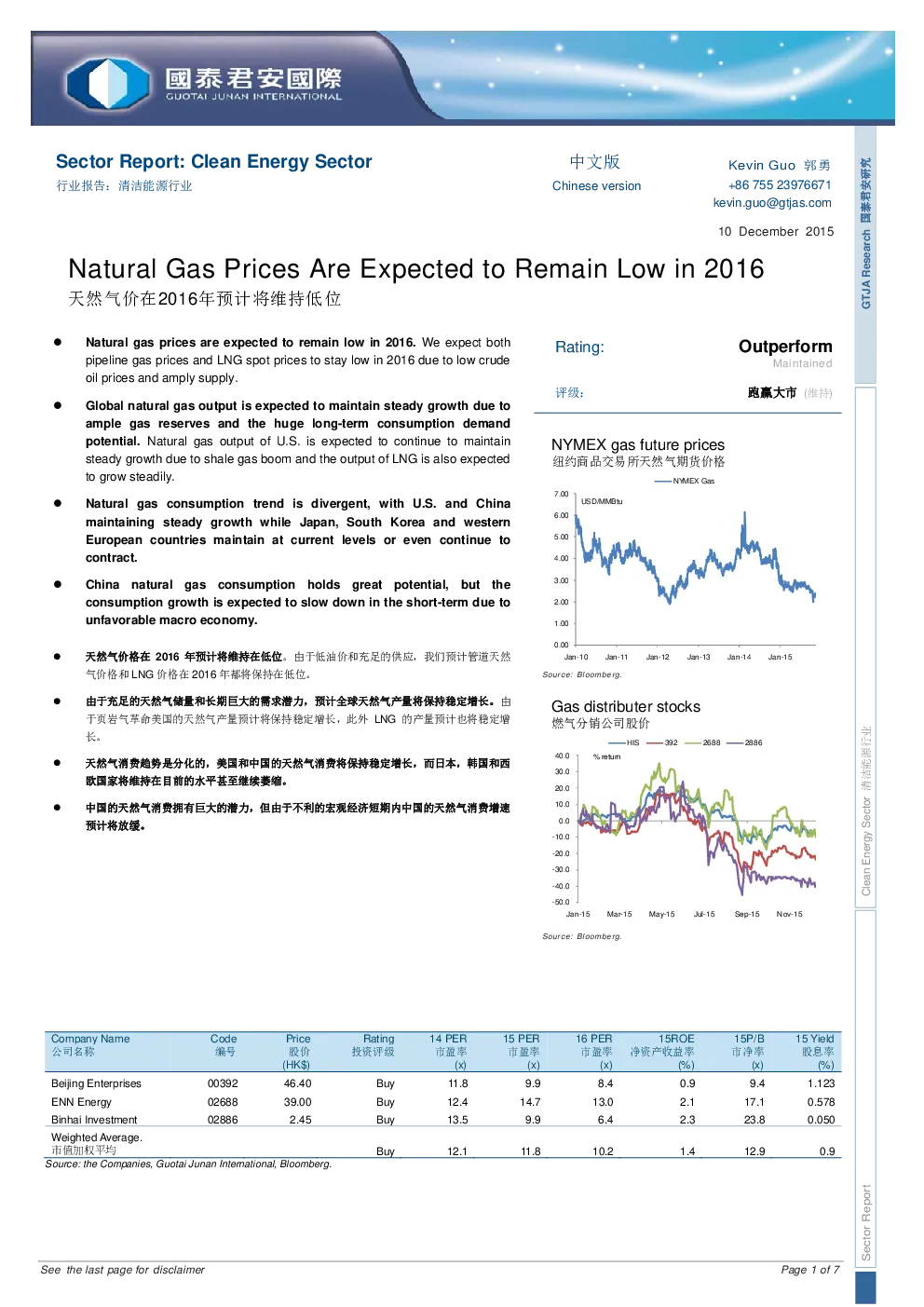Open the Chinese version link

pyautogui.click(x=596, y=186)
